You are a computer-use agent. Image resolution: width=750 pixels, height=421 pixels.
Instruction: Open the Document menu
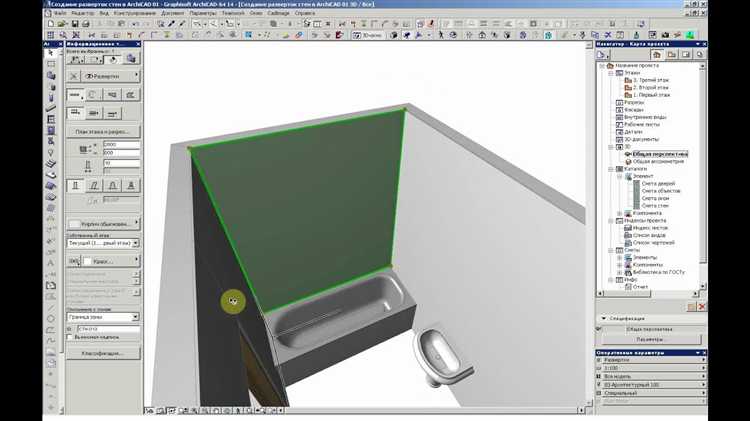tap(172, 13)
